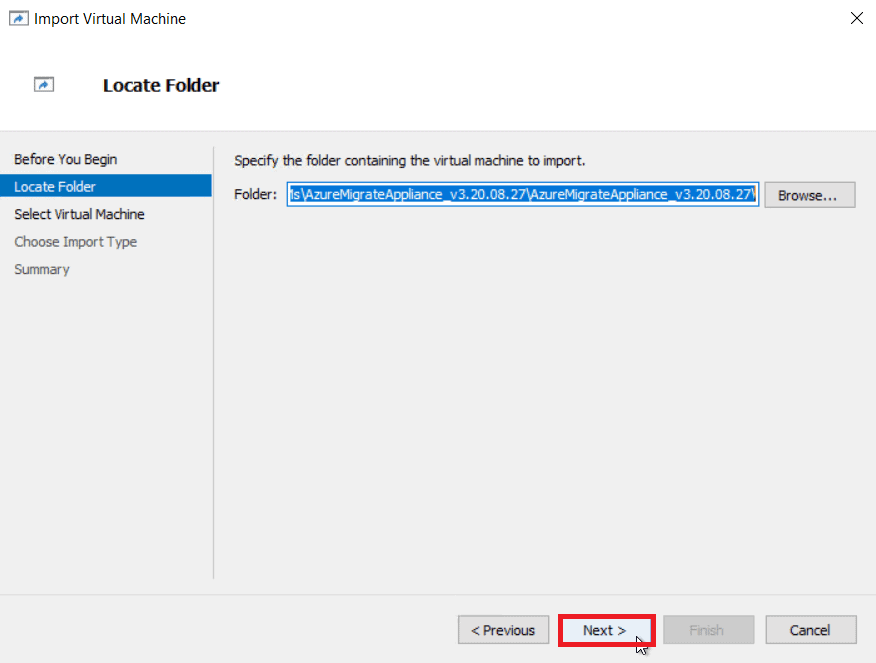876x663 pixels.
Task: Click the wizard header arrow icon
Action: click(44, 84)
